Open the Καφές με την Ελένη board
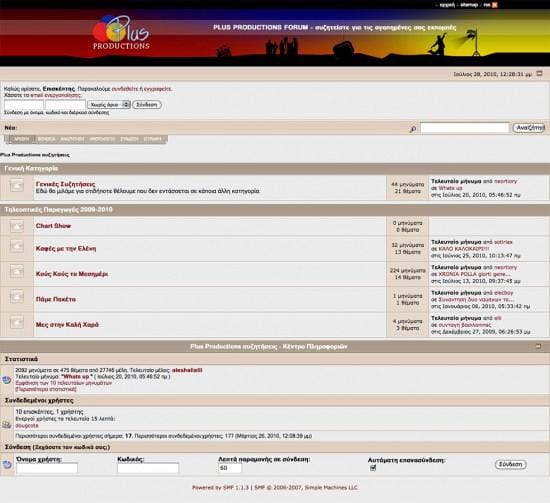This screenshot has width=550, height=503. point(66,248)
